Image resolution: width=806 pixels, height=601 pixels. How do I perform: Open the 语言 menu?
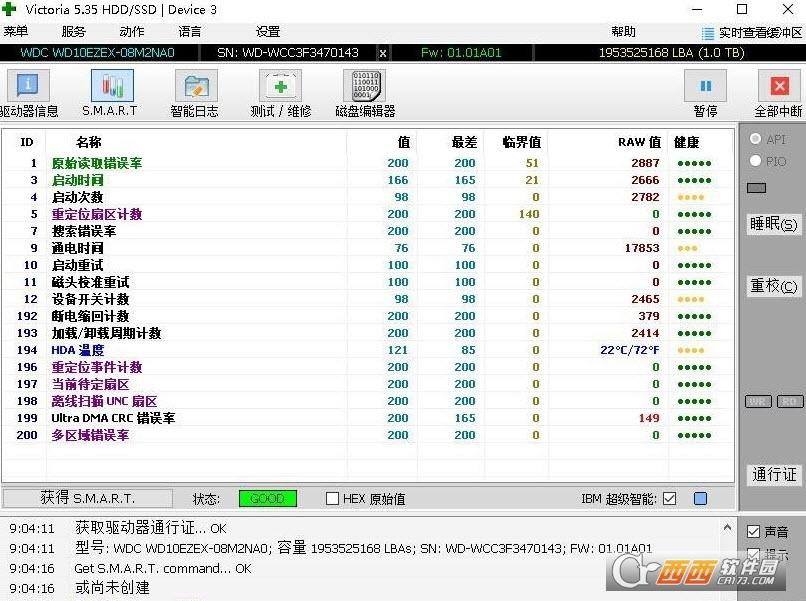190,32
